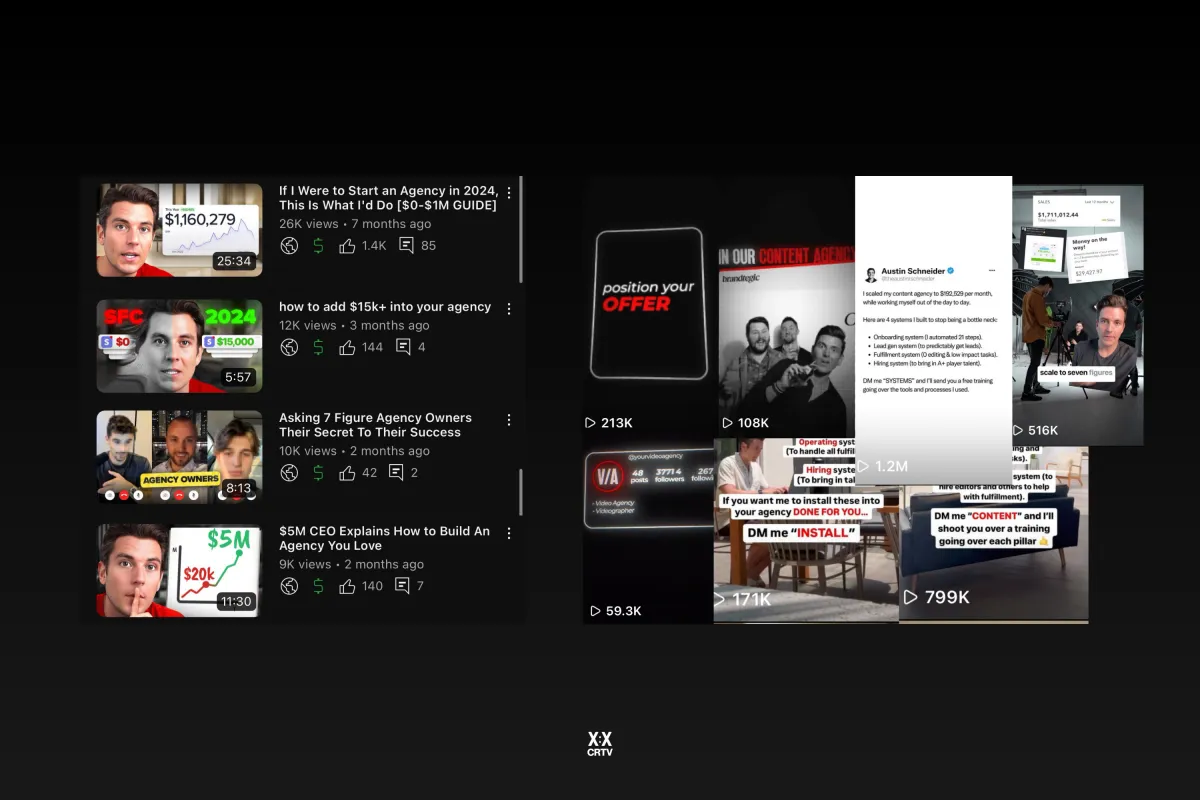
Task: Click the dollar sign icon under the 12K views video
Action: (x=318, y=347)
